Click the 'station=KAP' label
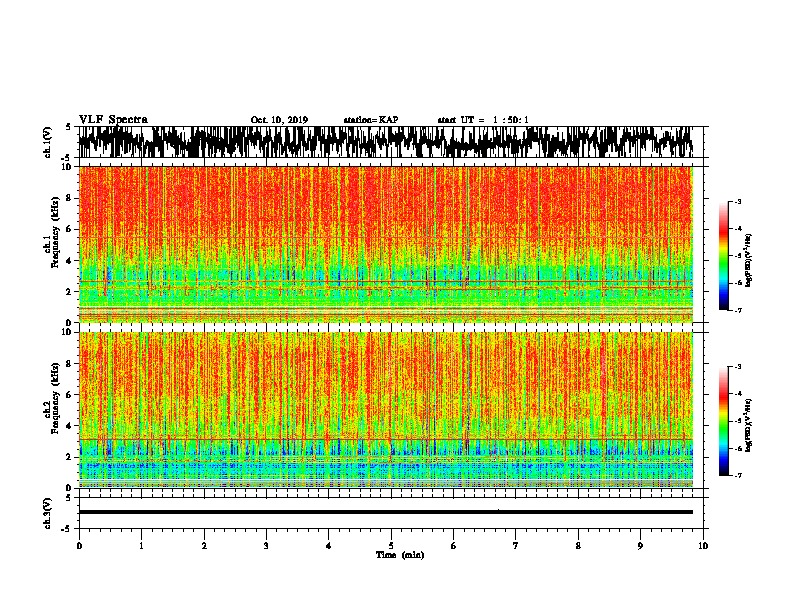Screen dimensions: 792x612 (x=371, y=120)
